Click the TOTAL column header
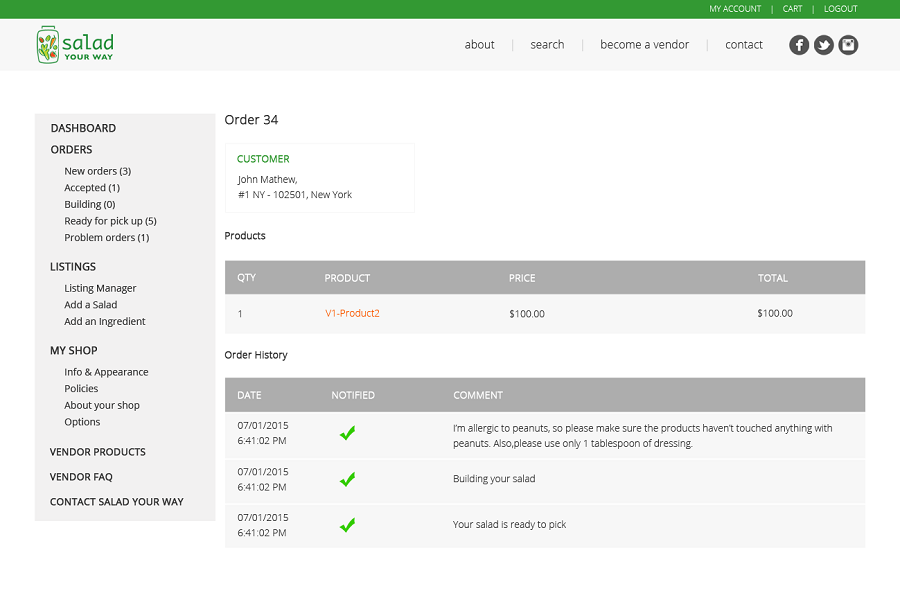 point(773,278)
